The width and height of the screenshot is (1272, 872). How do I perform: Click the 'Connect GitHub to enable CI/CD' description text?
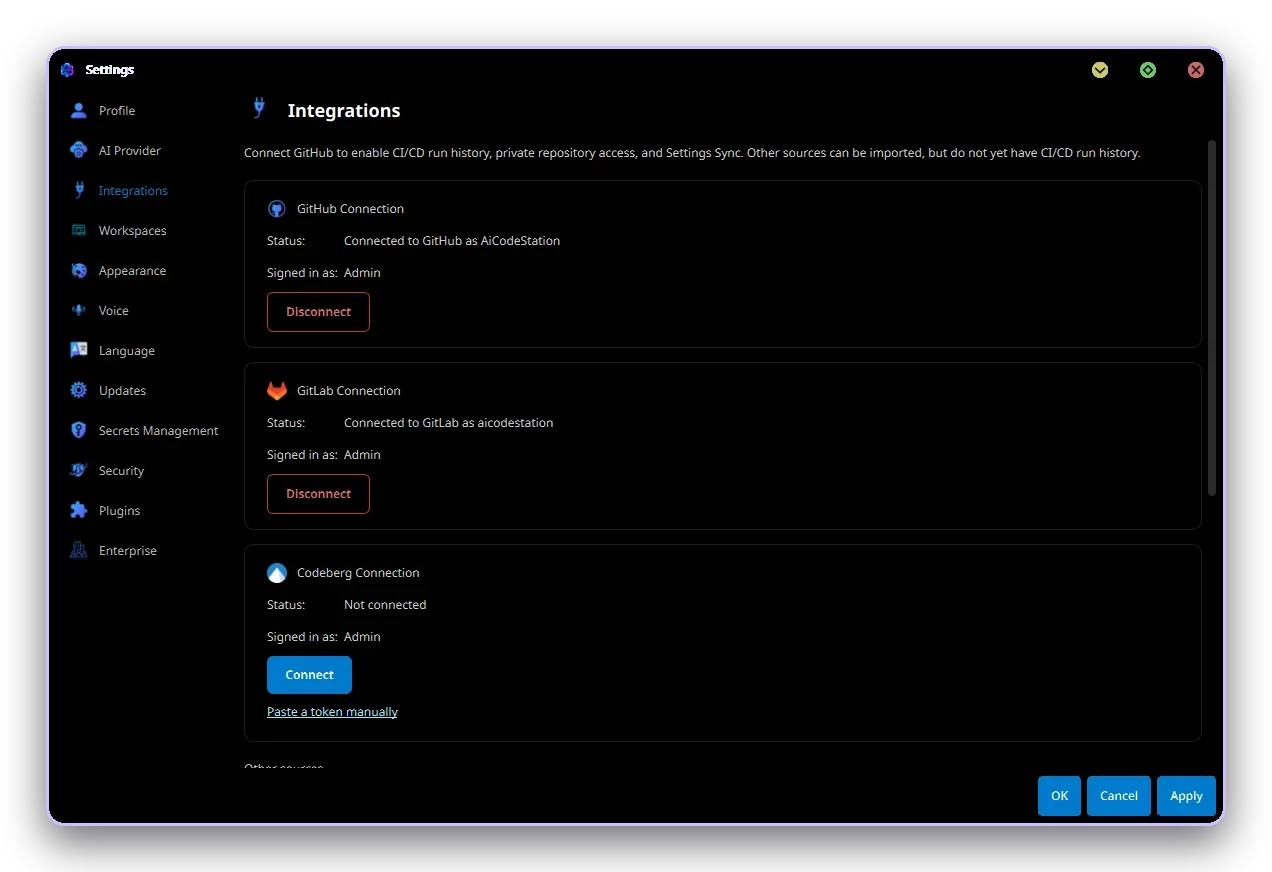tap(692, 153)
